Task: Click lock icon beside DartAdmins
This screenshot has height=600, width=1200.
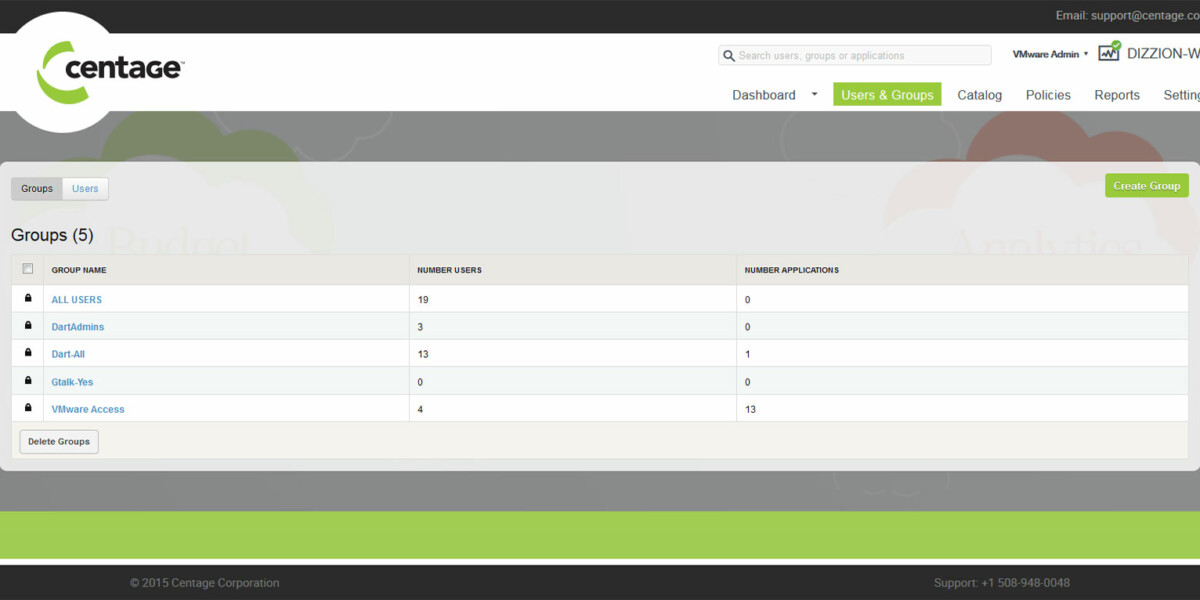Action: coord(28,326)
